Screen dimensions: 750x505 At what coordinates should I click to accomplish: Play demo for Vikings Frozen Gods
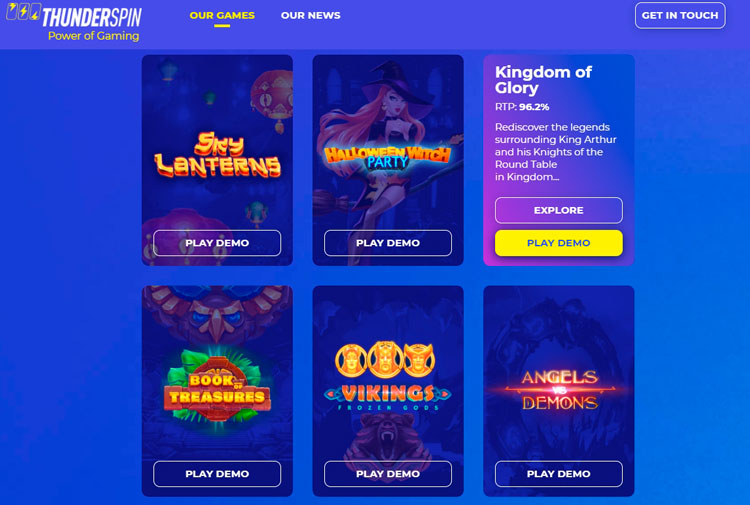[x=387, y=474]
